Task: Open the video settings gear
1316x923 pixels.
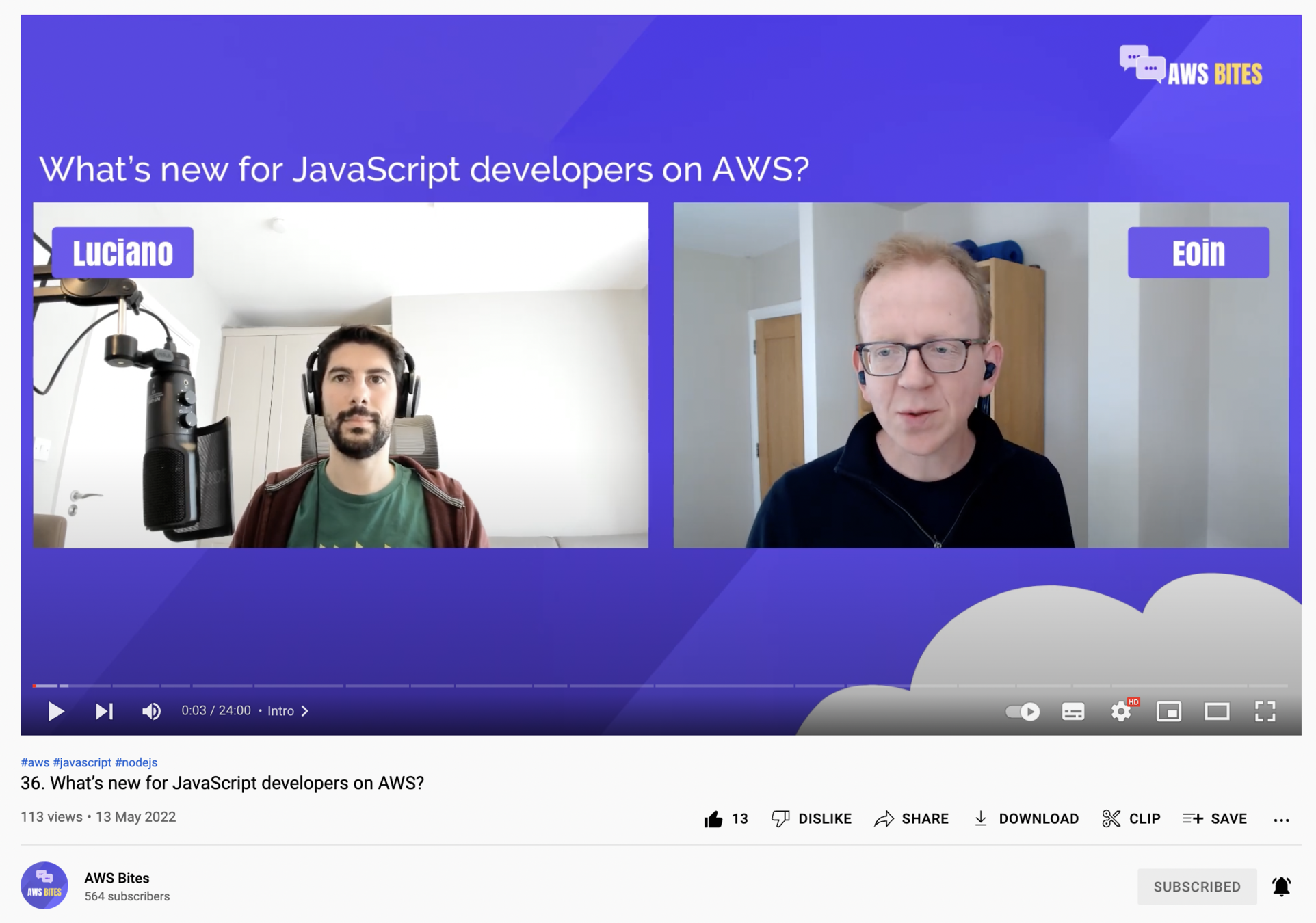Action: (1120, 712)
